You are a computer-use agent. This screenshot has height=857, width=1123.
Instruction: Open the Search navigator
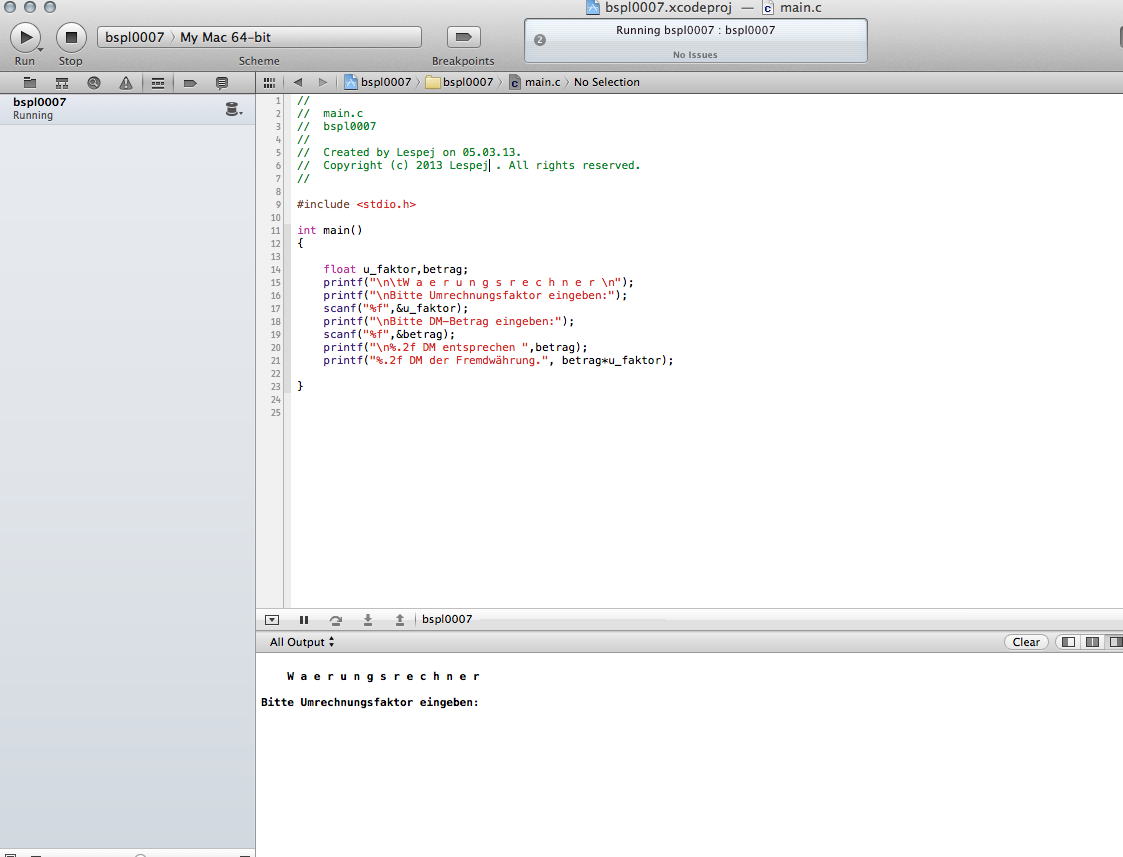click(93, 83)
